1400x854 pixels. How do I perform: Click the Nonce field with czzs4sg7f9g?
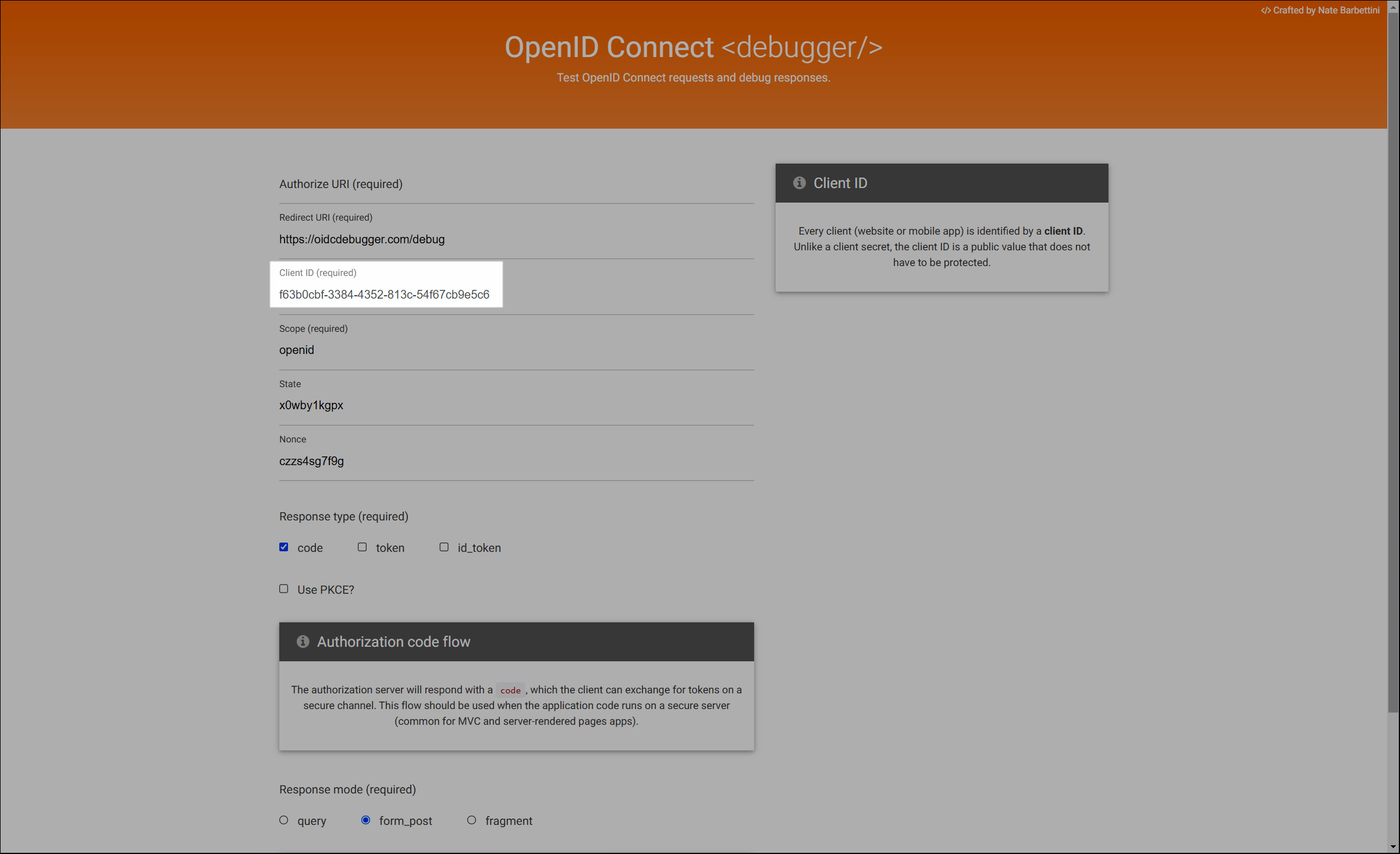[x=517, y=461]
